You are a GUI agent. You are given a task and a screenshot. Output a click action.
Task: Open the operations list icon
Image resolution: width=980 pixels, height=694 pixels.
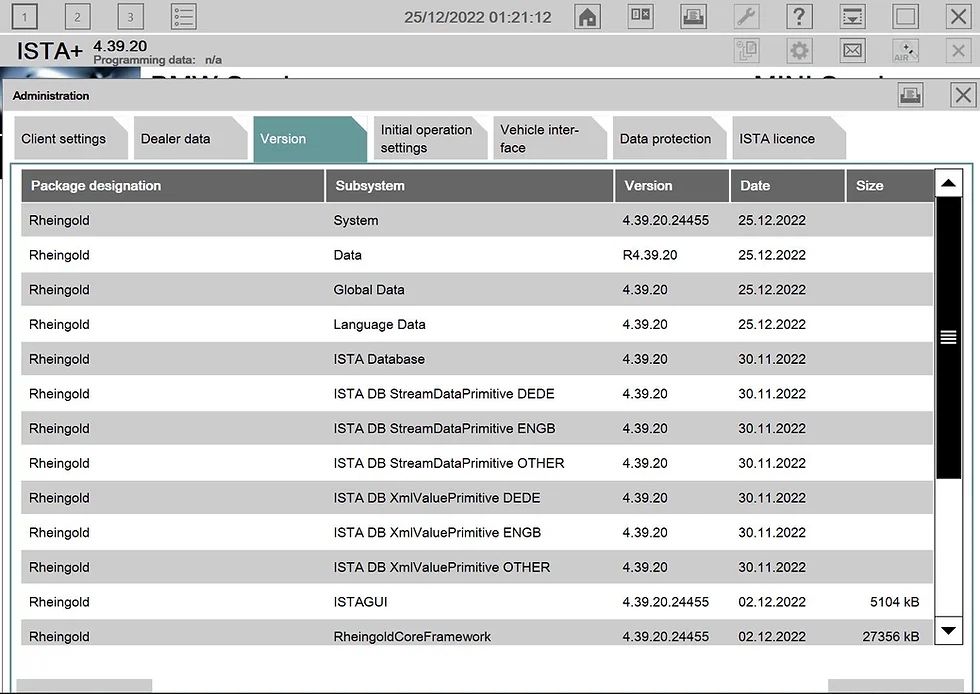coord(184,17)
